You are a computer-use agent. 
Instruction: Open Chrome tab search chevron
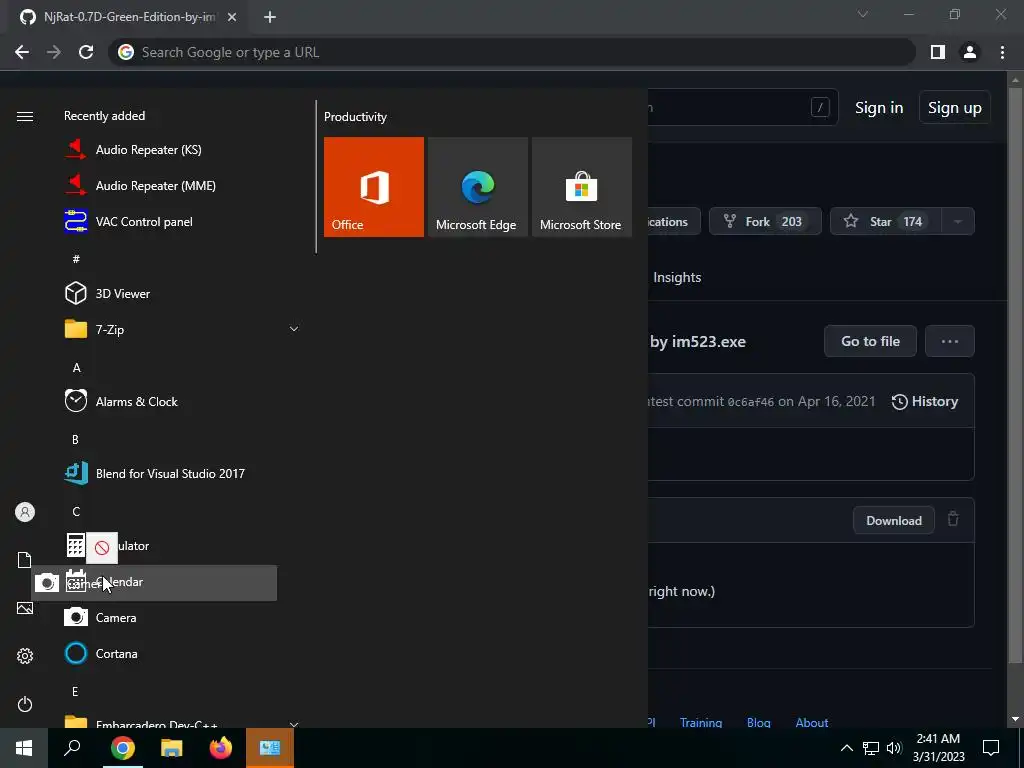(863, 14)
